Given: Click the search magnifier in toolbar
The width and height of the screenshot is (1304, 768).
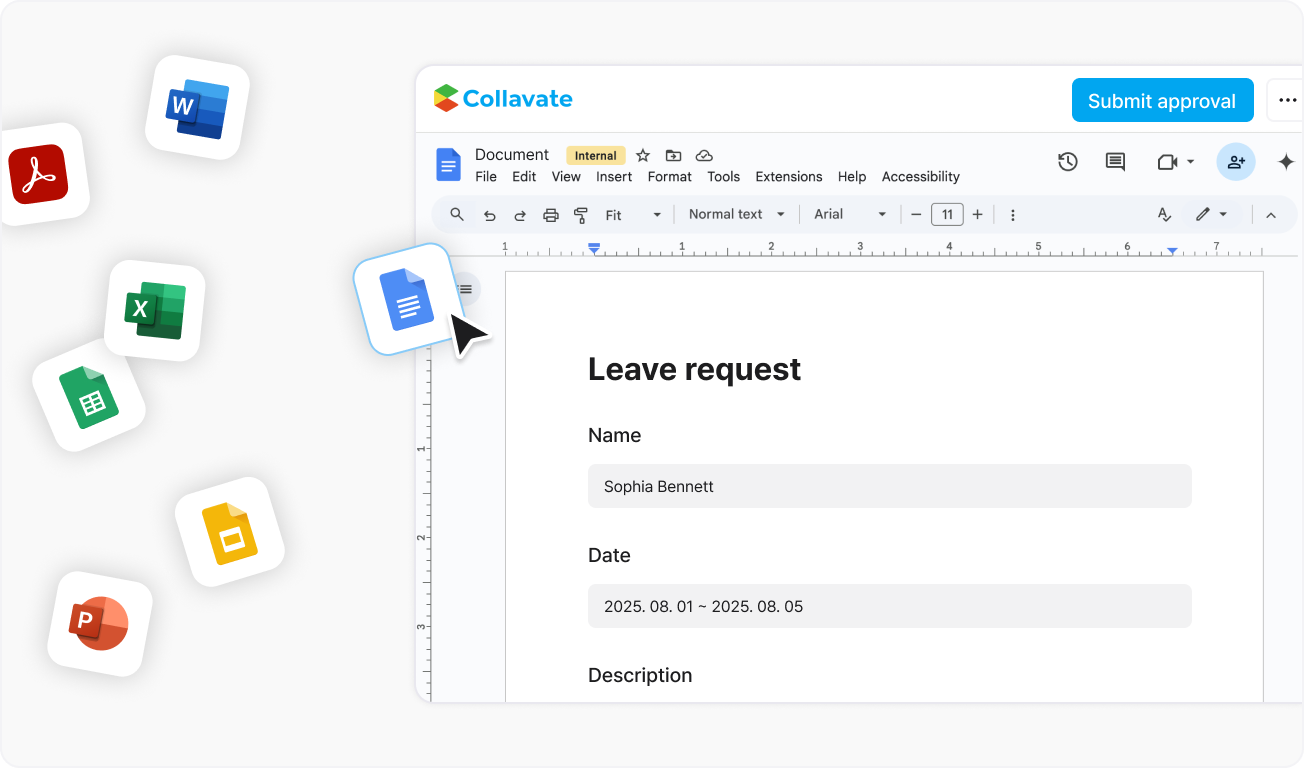Looking at the screenshot, I should [x=457, y=215].
